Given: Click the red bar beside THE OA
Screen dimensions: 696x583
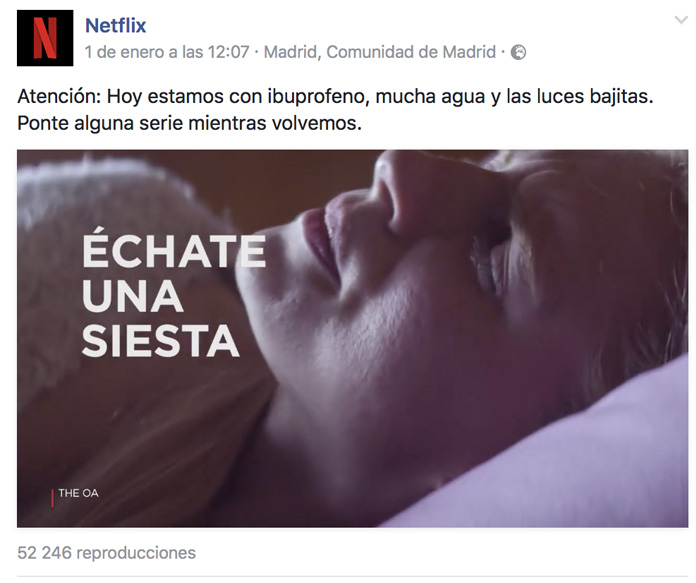Looking at the screenshot, I should pos(52,498).
